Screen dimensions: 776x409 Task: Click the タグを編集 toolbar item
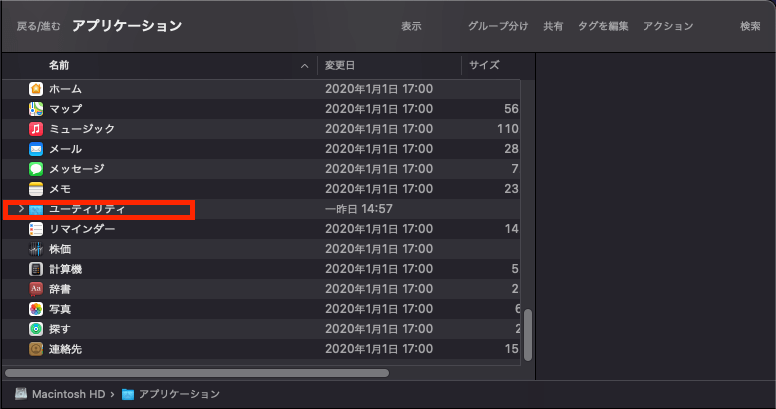pyautogui.click(x=603, y=26)
